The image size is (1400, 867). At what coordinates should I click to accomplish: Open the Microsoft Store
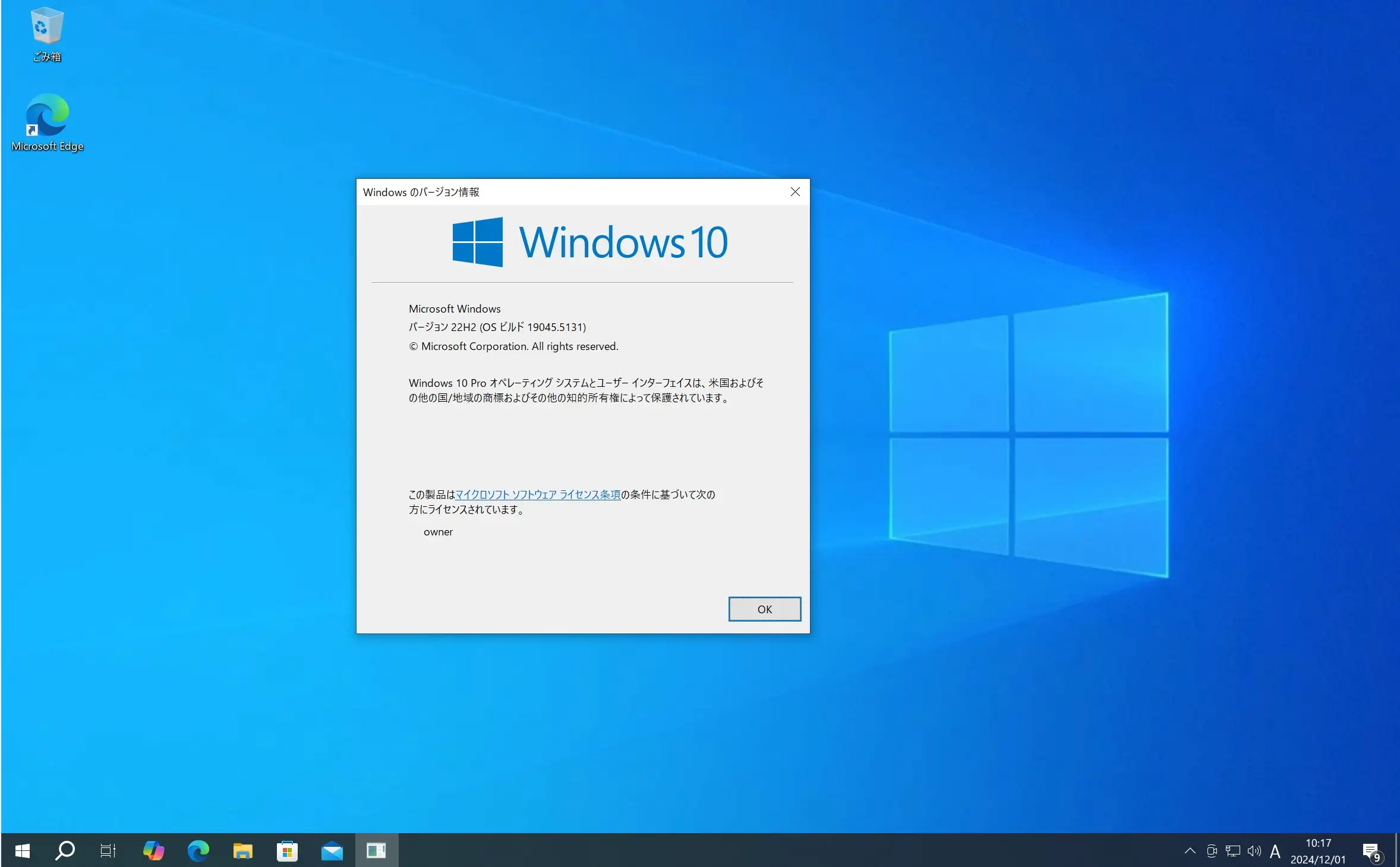(x=287, y=850)
